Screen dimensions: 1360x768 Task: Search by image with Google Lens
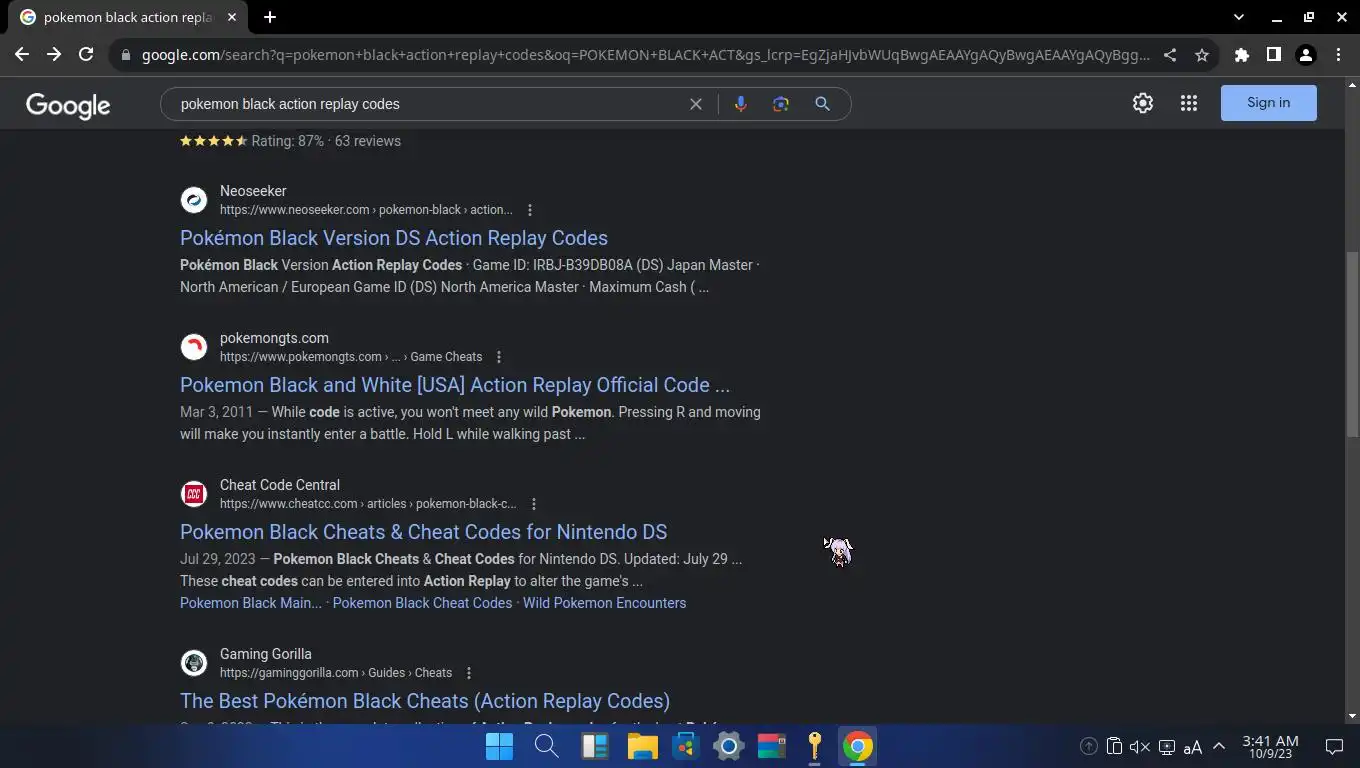(781, 104)
